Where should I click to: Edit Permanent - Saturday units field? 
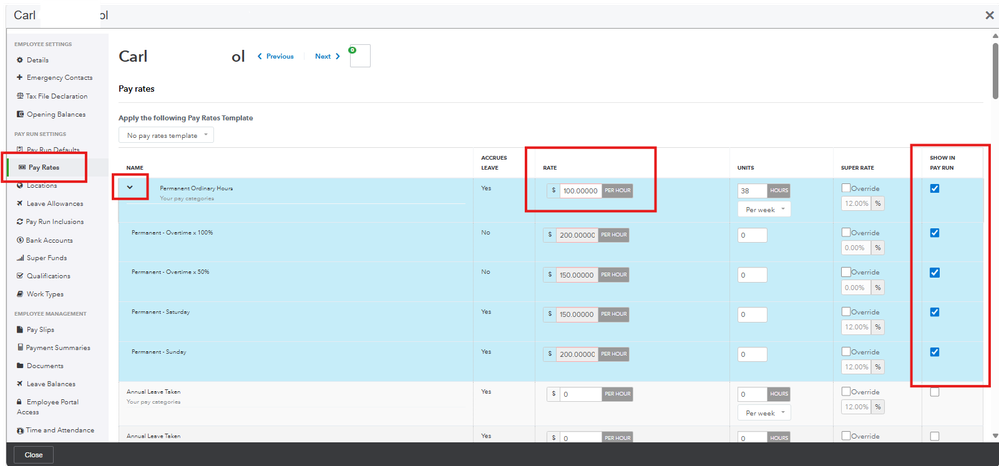tap(752, 315)
